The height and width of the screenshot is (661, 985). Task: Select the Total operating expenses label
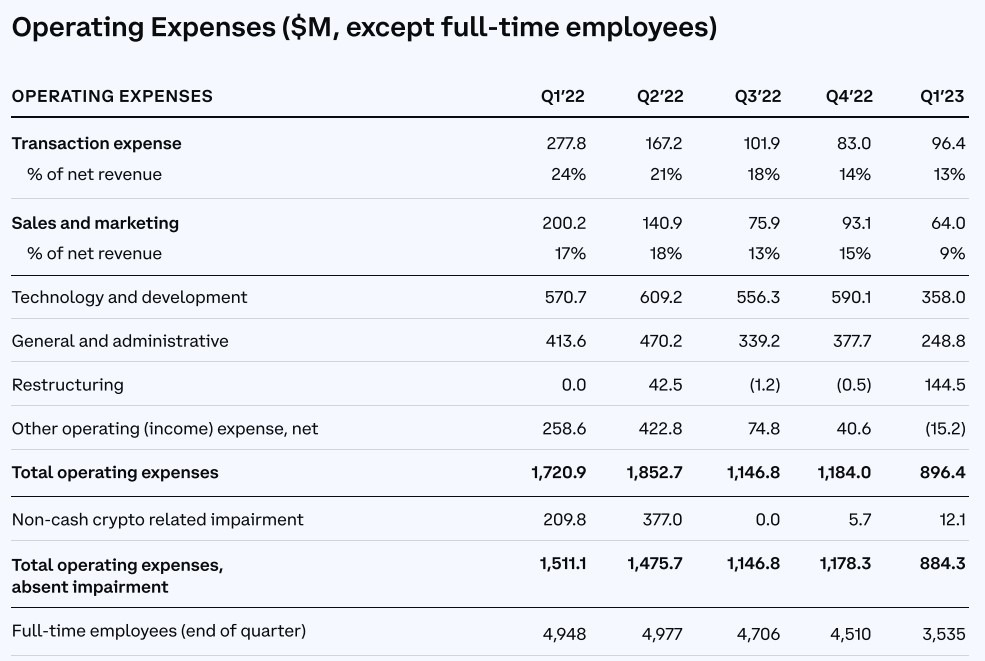point(115,473)
